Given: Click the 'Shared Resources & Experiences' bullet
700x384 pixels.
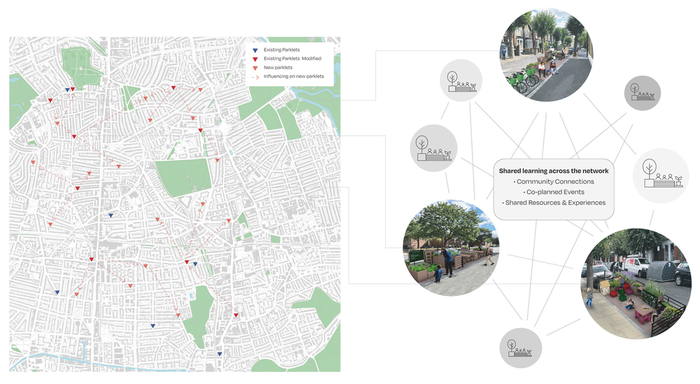Looking at the screenshot, I should point(554,203).
